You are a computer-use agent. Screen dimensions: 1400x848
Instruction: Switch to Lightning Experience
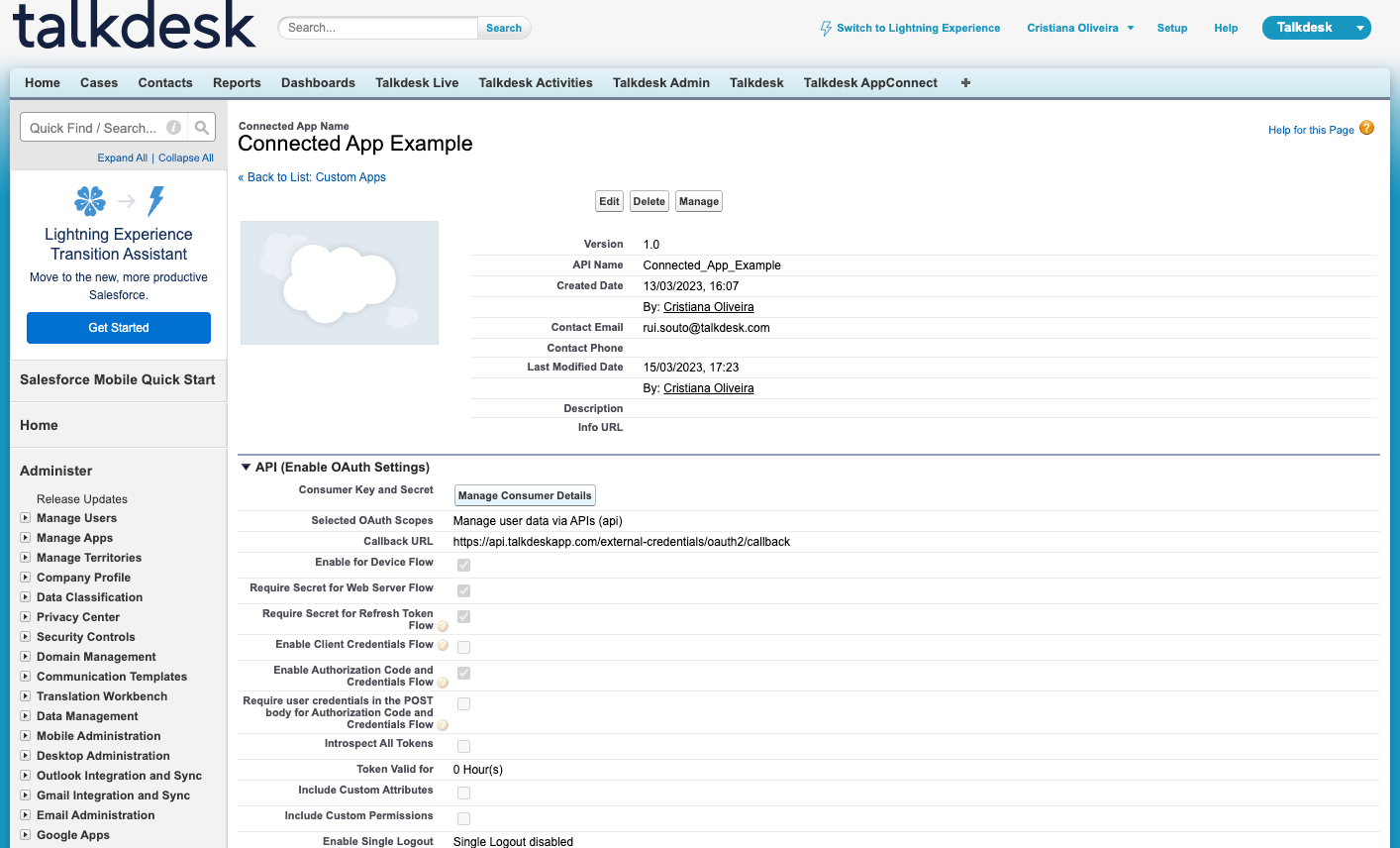coord(910,28)
